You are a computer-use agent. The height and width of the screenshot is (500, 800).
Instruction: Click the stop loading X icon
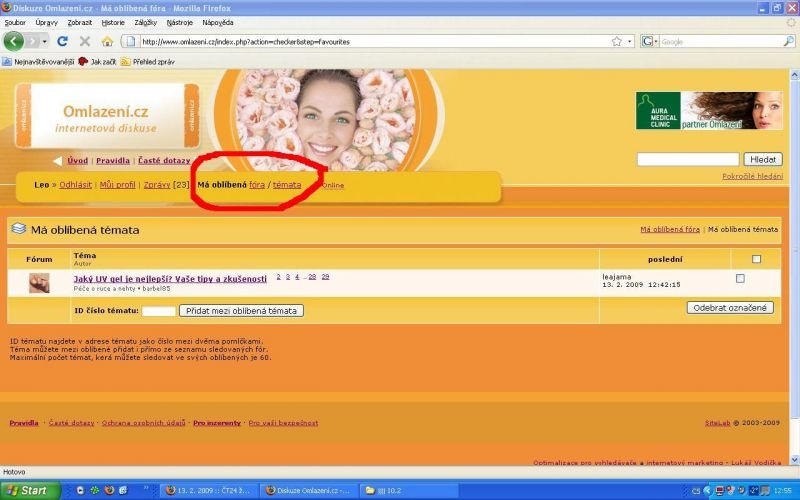pos(84,41)
